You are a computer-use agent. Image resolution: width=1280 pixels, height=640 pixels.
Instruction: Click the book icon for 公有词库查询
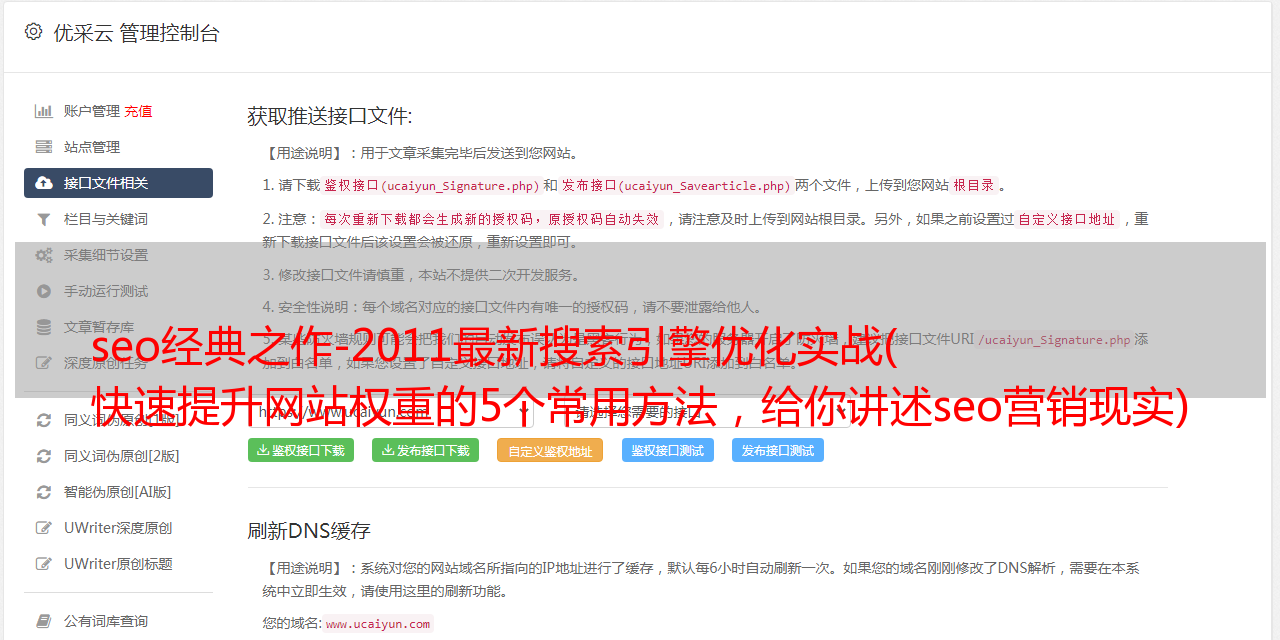coord(44,621)
